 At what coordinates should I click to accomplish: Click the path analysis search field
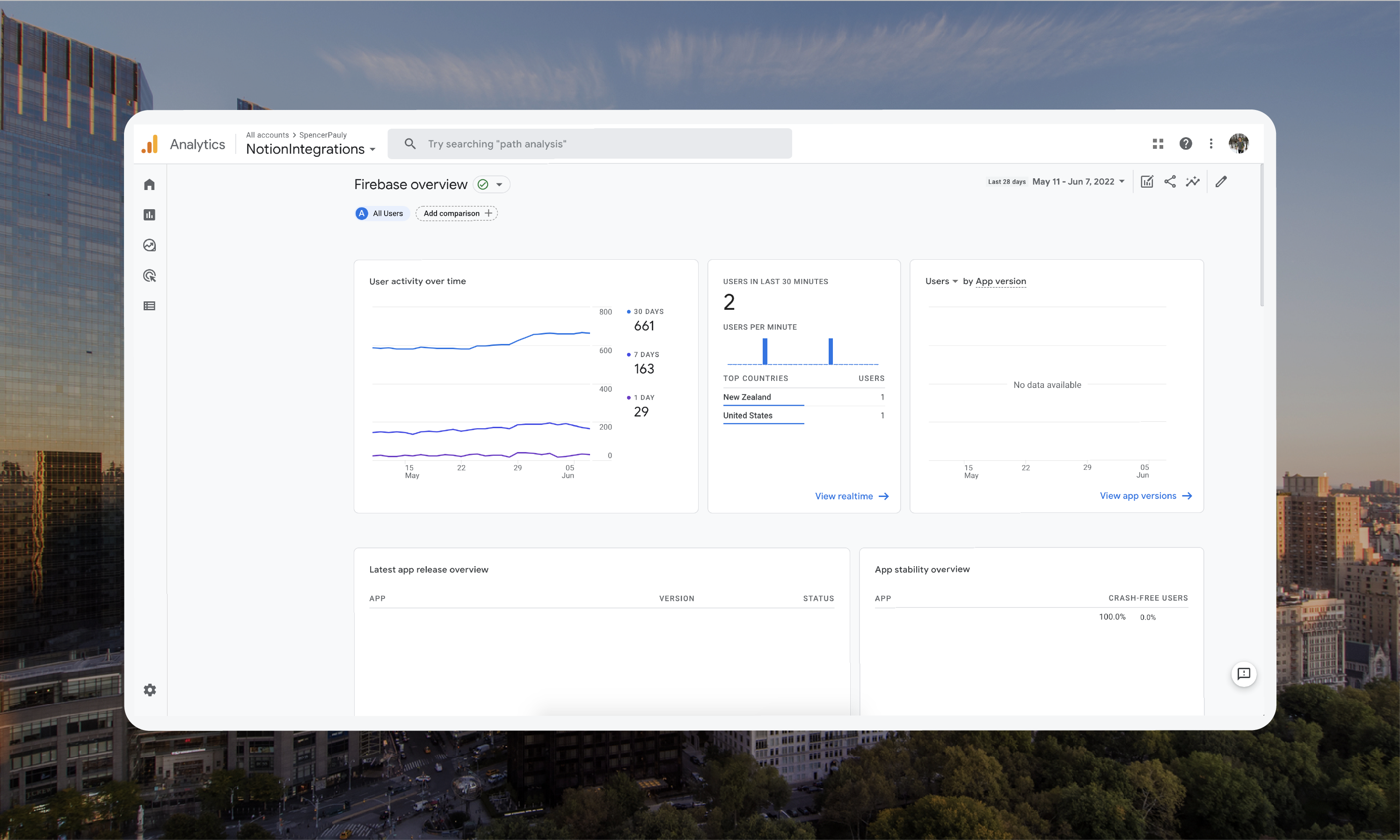[x=589, y=144]
